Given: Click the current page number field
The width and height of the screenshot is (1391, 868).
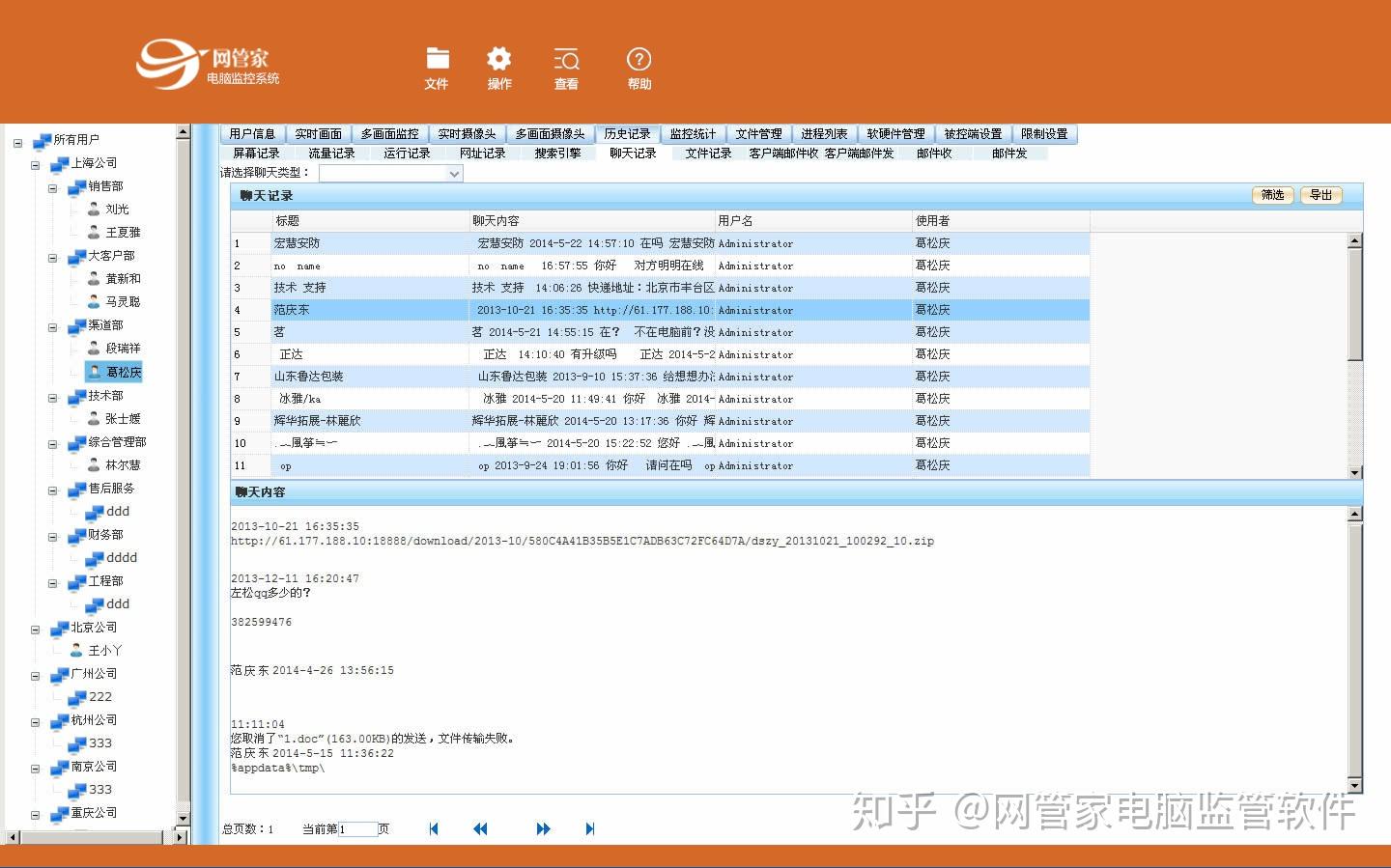Looking at the screenshot, I should (x=357, y=828).
